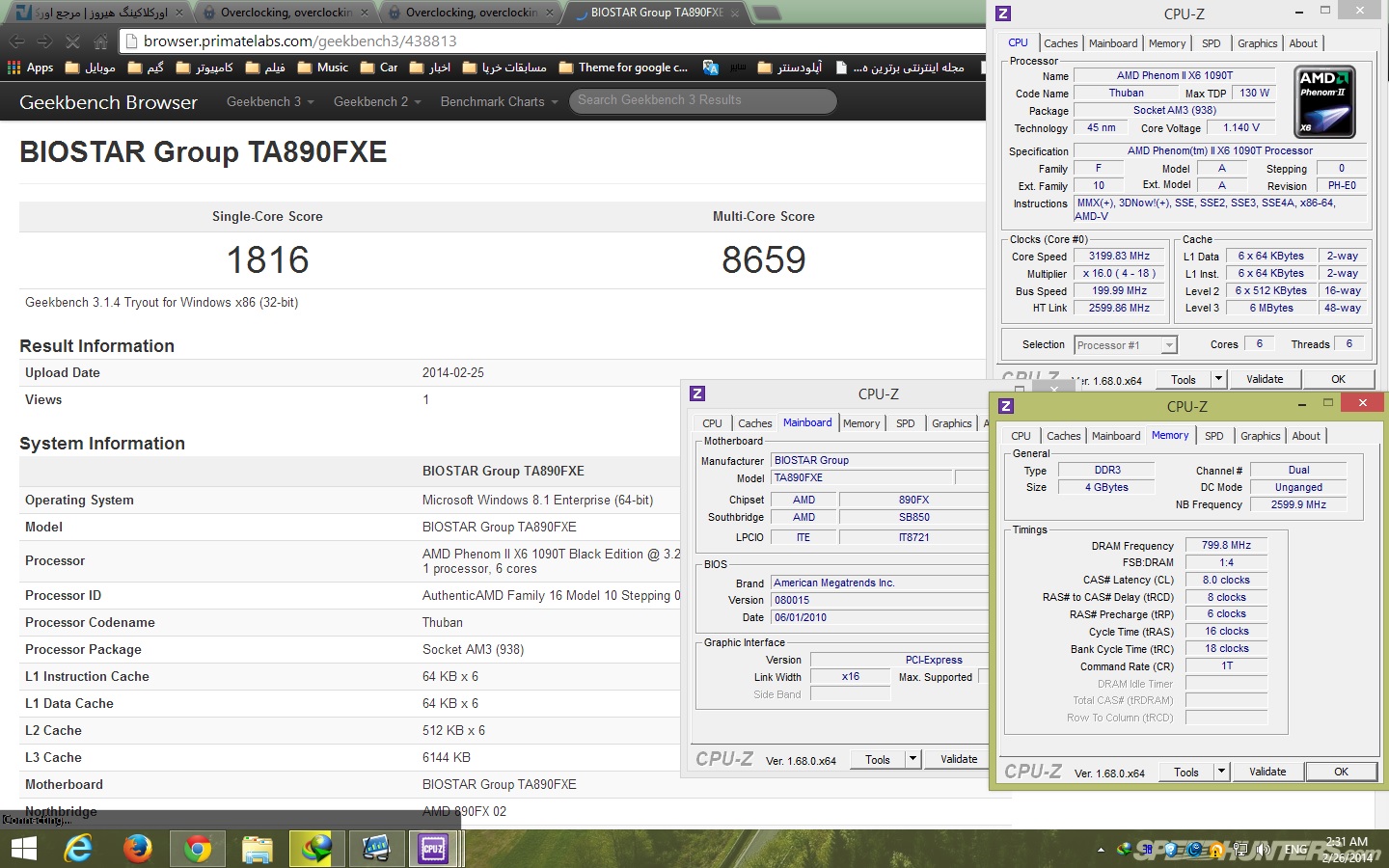Open Tools dropdown arrow in Memory window

click(x=1221, y=772)
